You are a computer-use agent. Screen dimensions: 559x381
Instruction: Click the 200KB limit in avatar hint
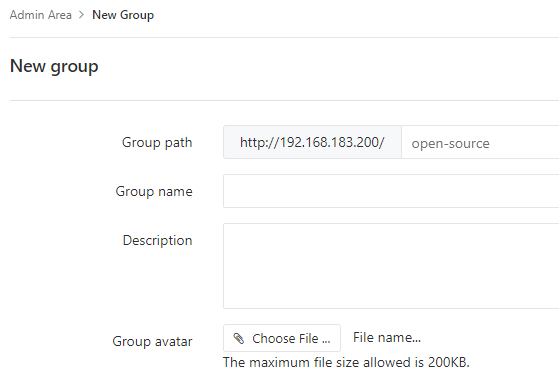point(448,362)
